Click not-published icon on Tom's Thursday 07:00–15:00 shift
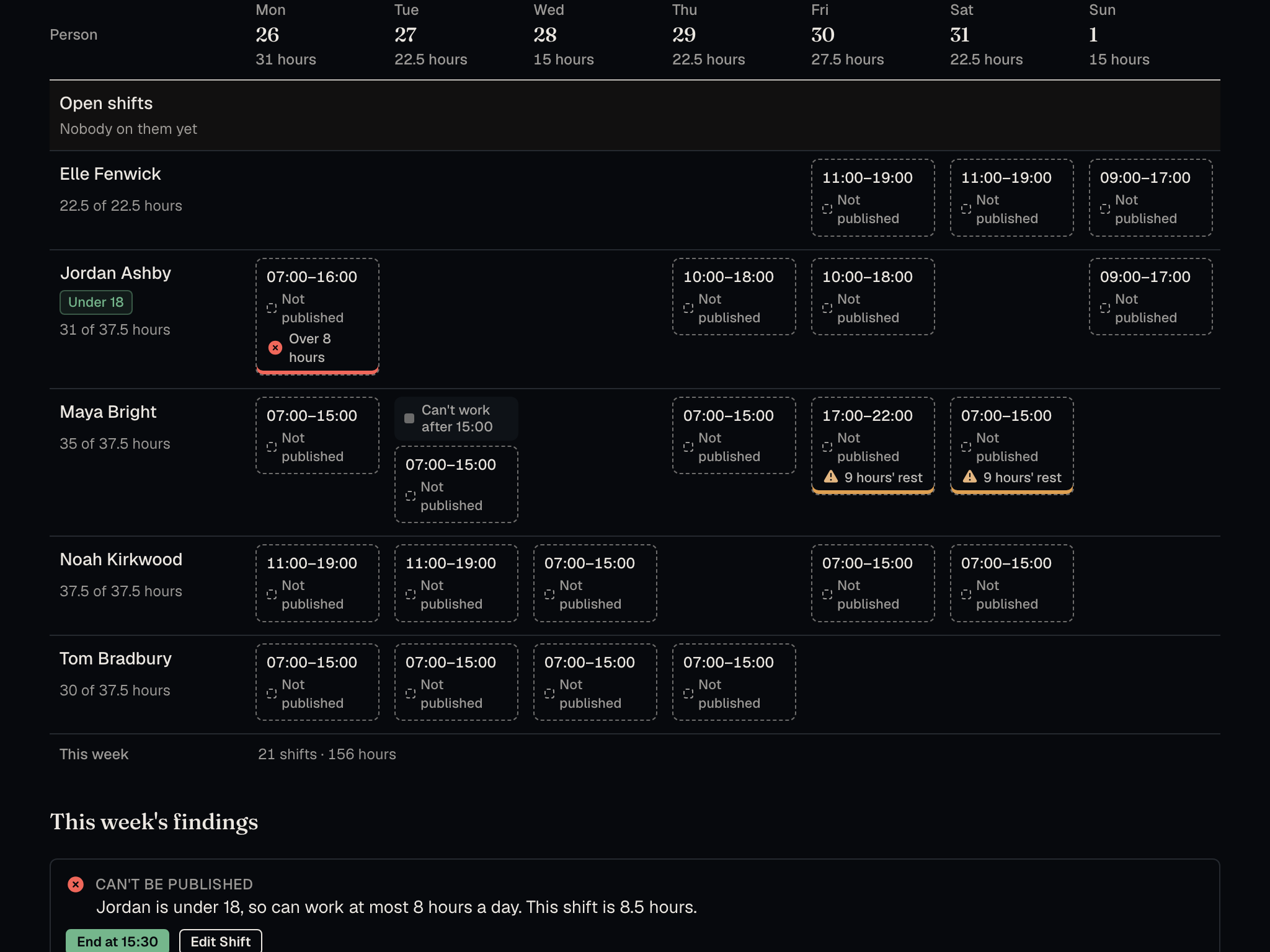This screenshot has width=1270, height=952. 688,694
